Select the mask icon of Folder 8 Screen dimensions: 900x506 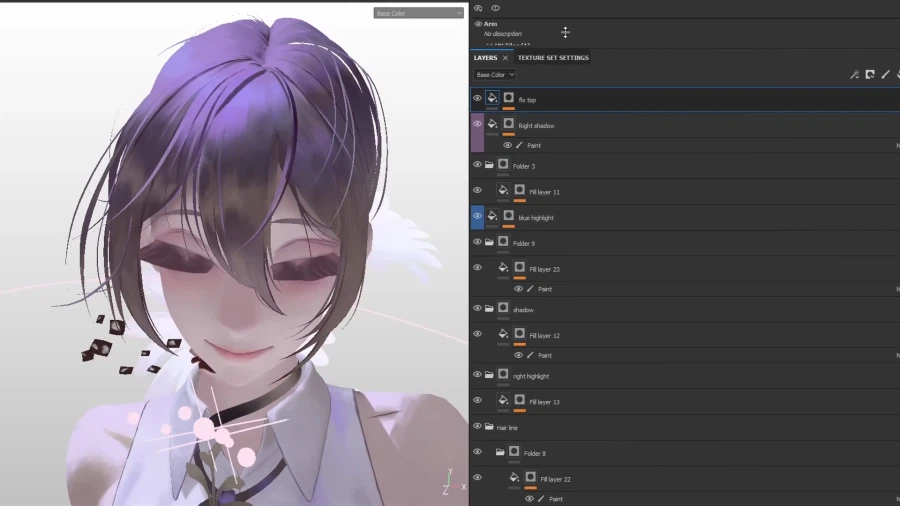pos(514,452)
